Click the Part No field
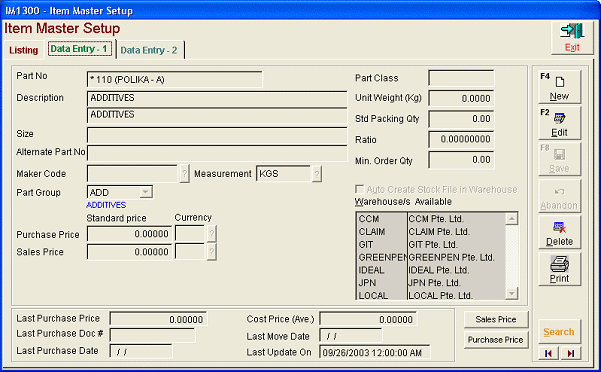The width and height of the screenshot is (601, 372). click(175, 80)
